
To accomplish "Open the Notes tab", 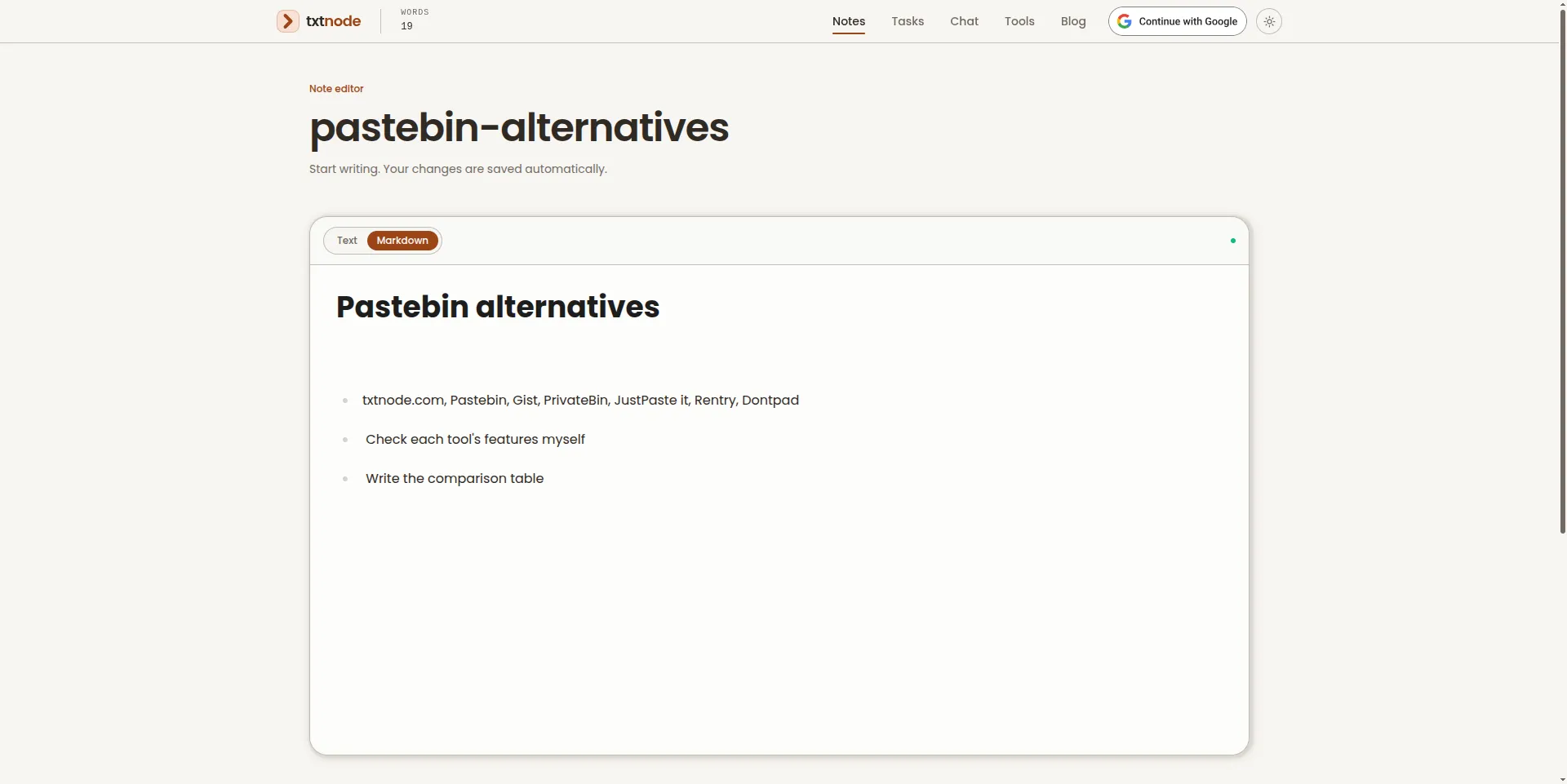I will (x=849, y=21).
